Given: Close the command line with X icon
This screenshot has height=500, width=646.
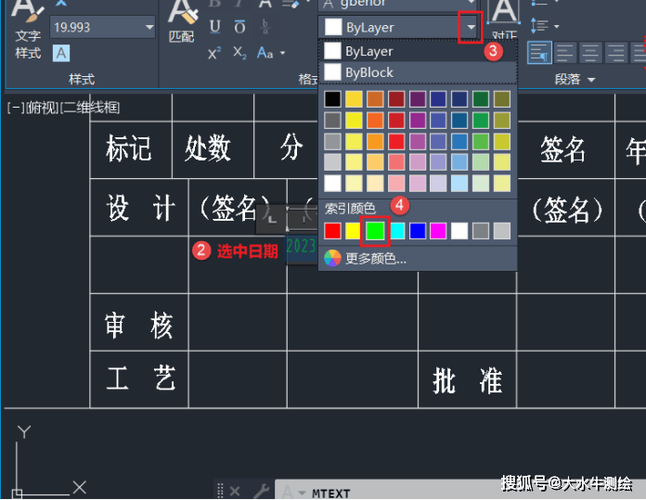Looking at the screenshot, I should (235, 491).
